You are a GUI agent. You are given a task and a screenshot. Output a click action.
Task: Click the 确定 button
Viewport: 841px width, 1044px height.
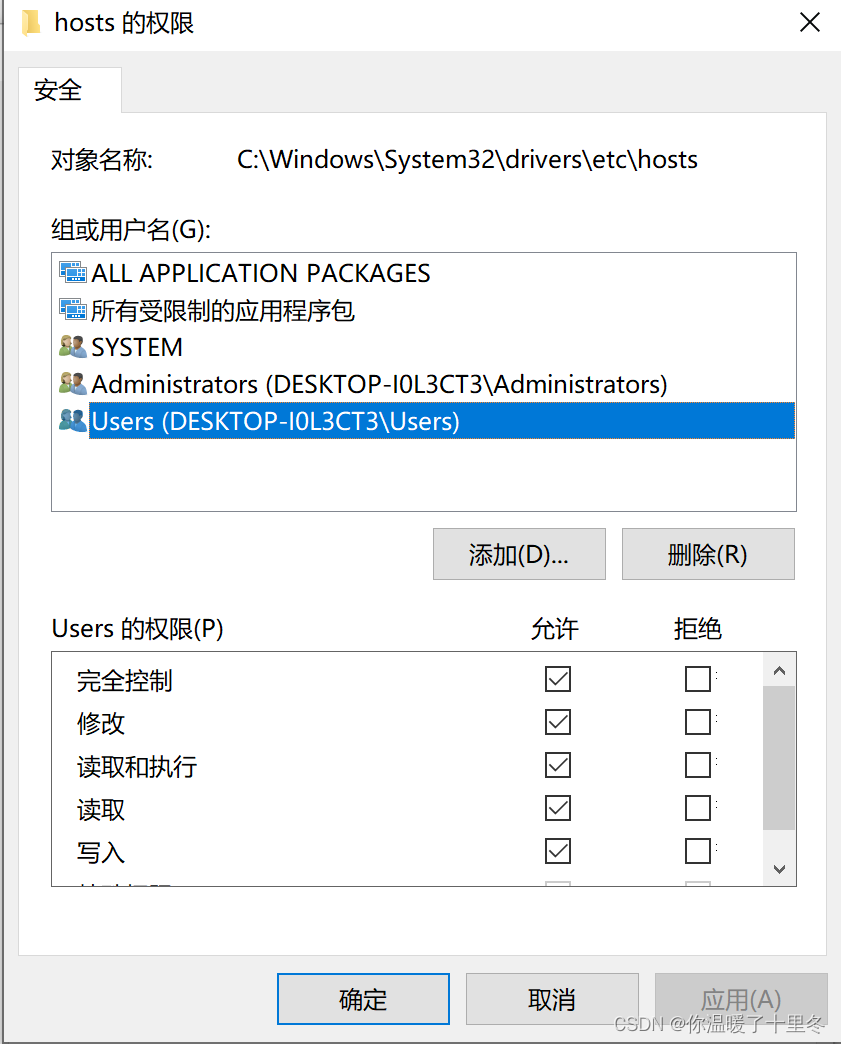(x=362, y=998)
